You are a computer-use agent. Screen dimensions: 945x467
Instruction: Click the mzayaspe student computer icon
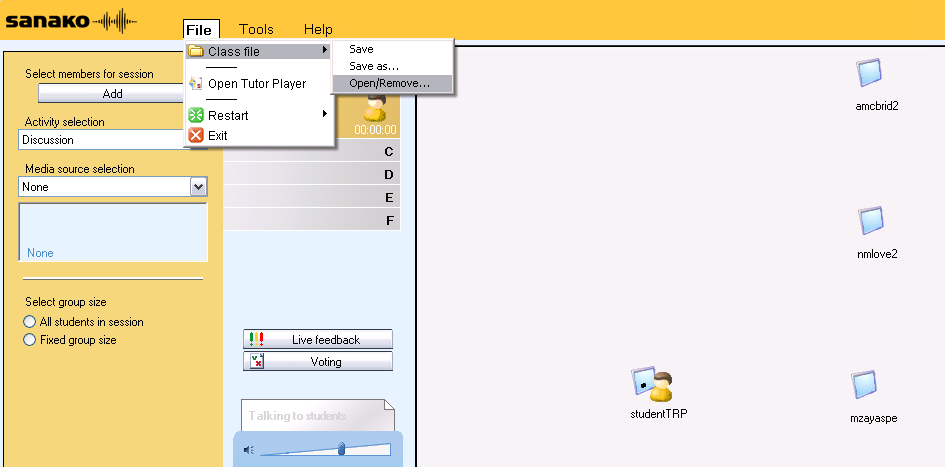click(x=865, y=385)
